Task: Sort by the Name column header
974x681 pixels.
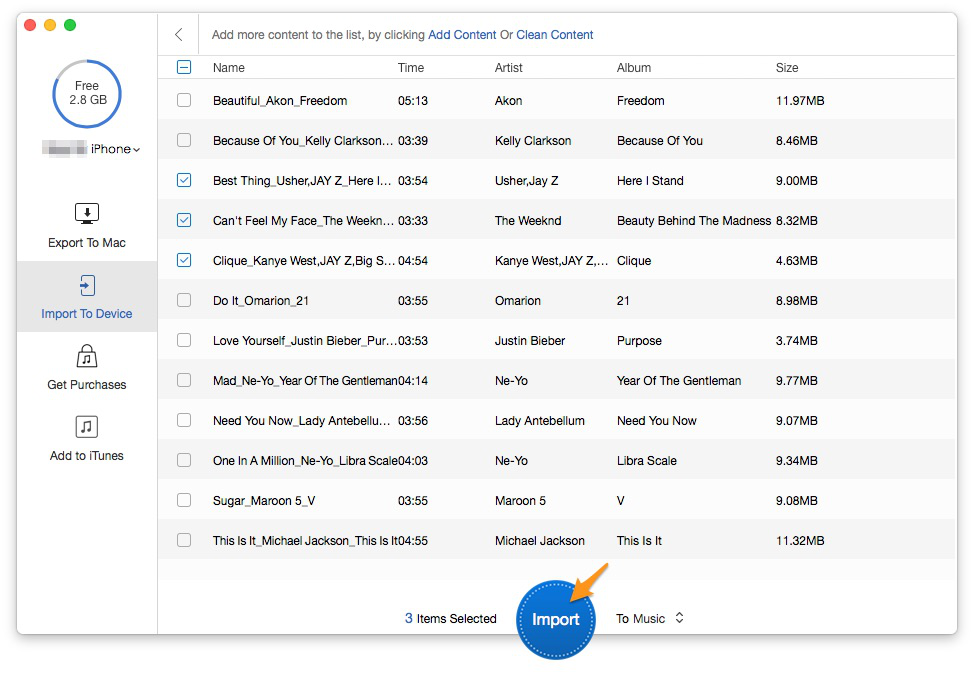Action: tap(229, 68)
